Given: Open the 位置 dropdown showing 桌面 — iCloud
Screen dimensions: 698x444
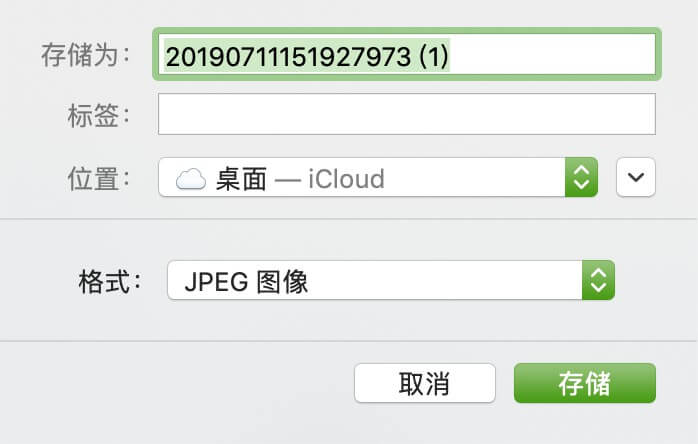Looking at the screenshot, I should click(x=378, y=177).
